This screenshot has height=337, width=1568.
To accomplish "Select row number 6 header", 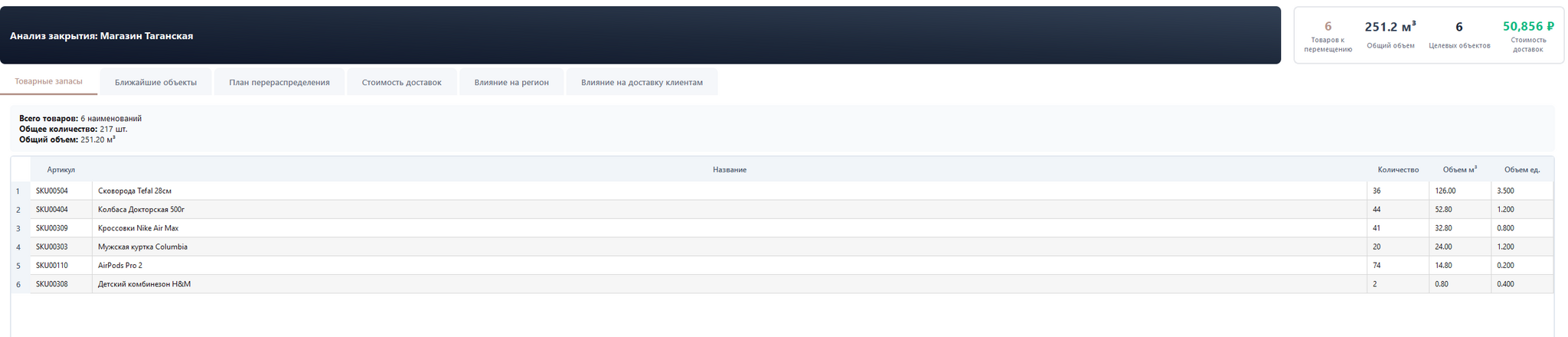I will click(18, 284).
